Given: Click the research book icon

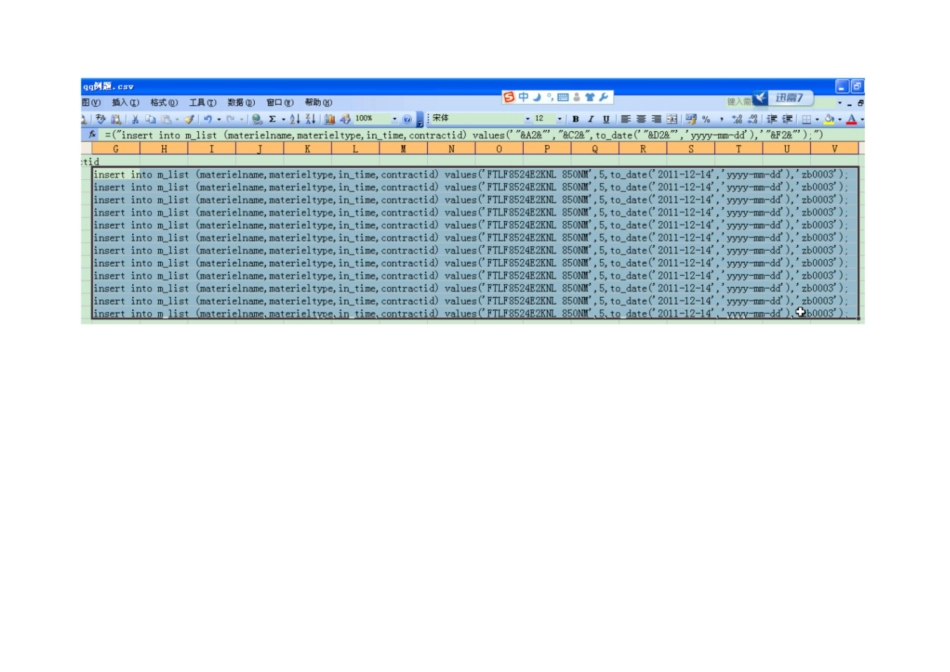Looking at the screenshot, I should tap(116, 119).
